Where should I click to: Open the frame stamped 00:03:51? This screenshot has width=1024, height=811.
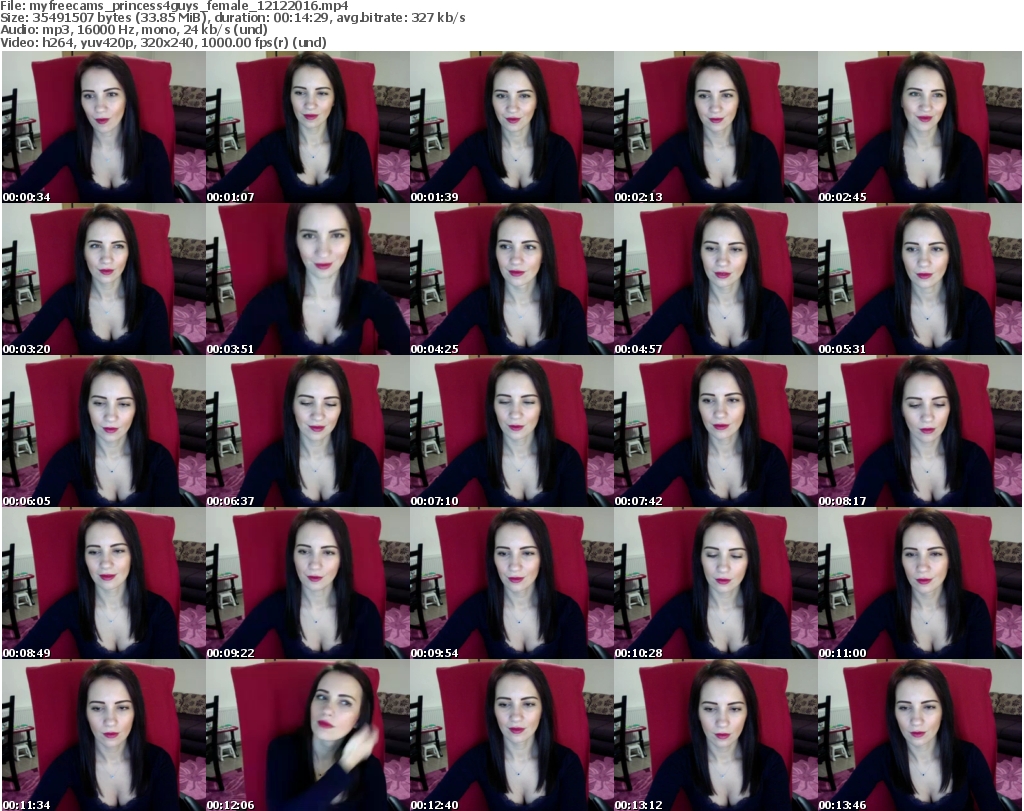click(x=308, y=279)
